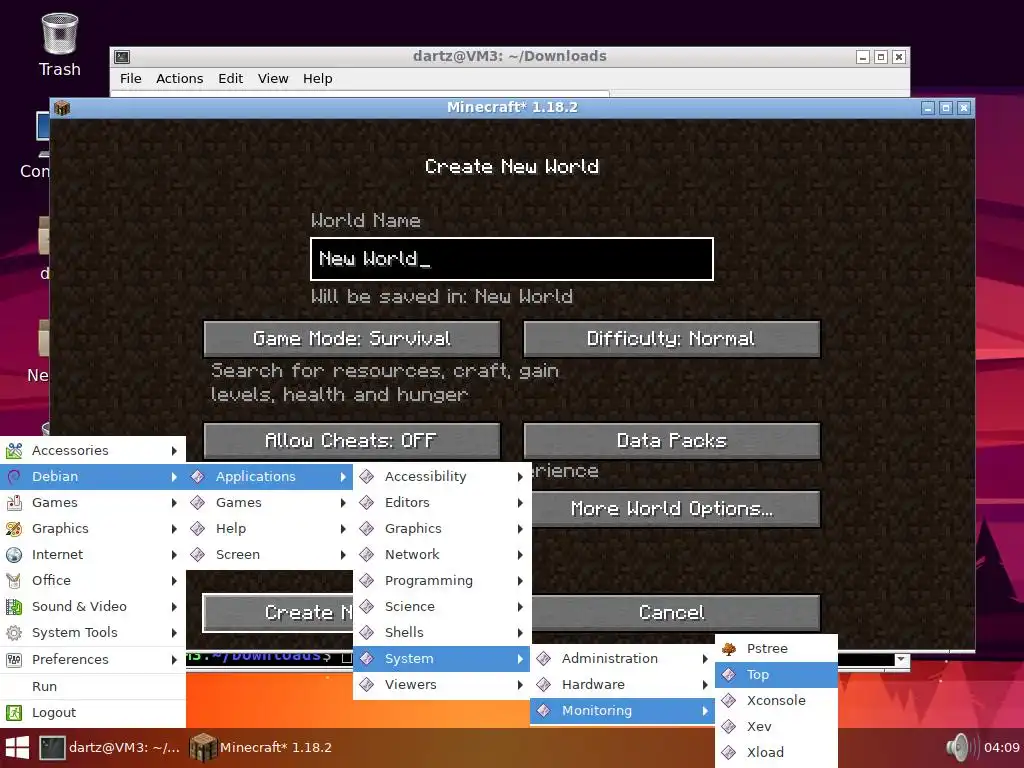Click terminal scrollbar down arrow

pos(901,660)
